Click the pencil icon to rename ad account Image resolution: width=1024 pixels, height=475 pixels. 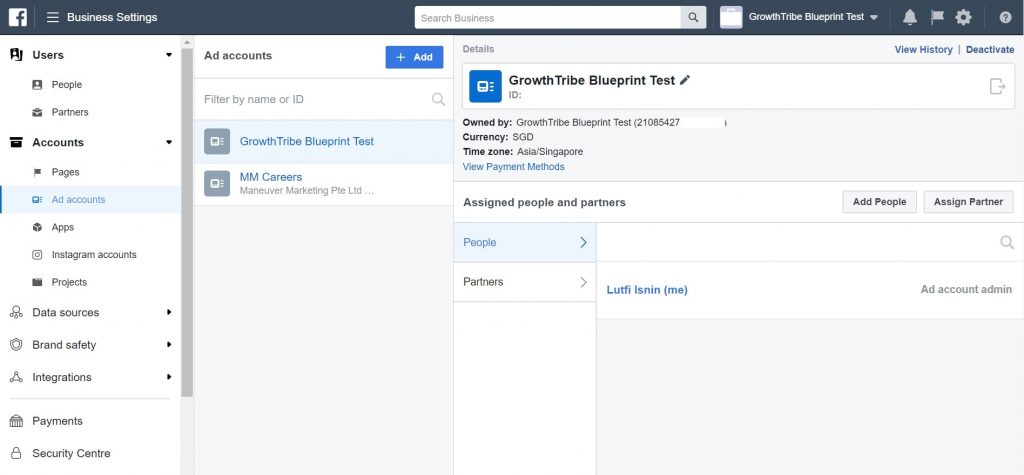[684, 80]
